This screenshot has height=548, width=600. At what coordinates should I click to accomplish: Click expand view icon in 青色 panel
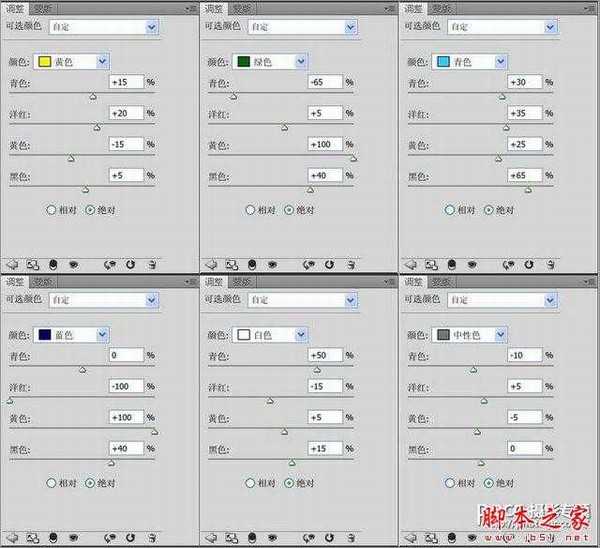point(432,264)
